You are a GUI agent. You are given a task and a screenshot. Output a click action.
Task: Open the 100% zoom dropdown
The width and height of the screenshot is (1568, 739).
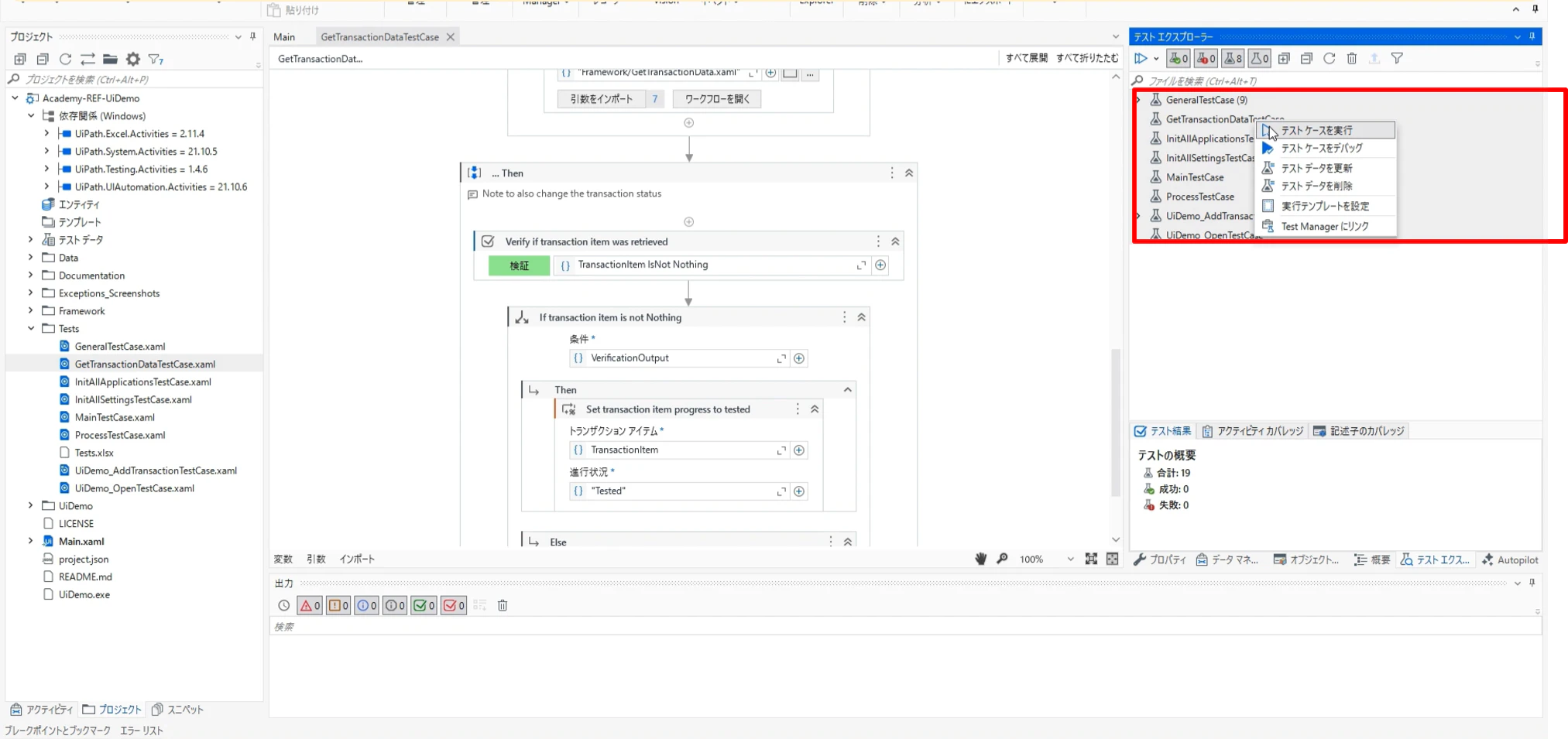(1070, 559)
